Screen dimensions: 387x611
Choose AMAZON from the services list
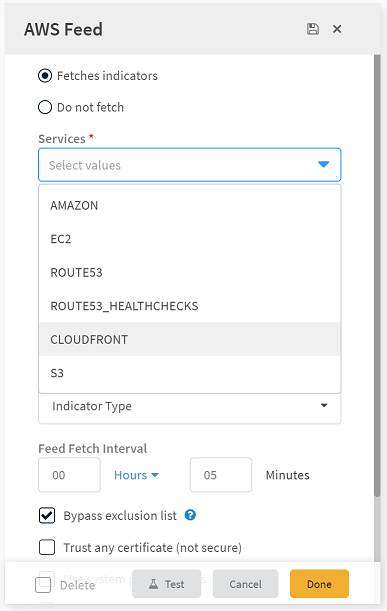190,205
